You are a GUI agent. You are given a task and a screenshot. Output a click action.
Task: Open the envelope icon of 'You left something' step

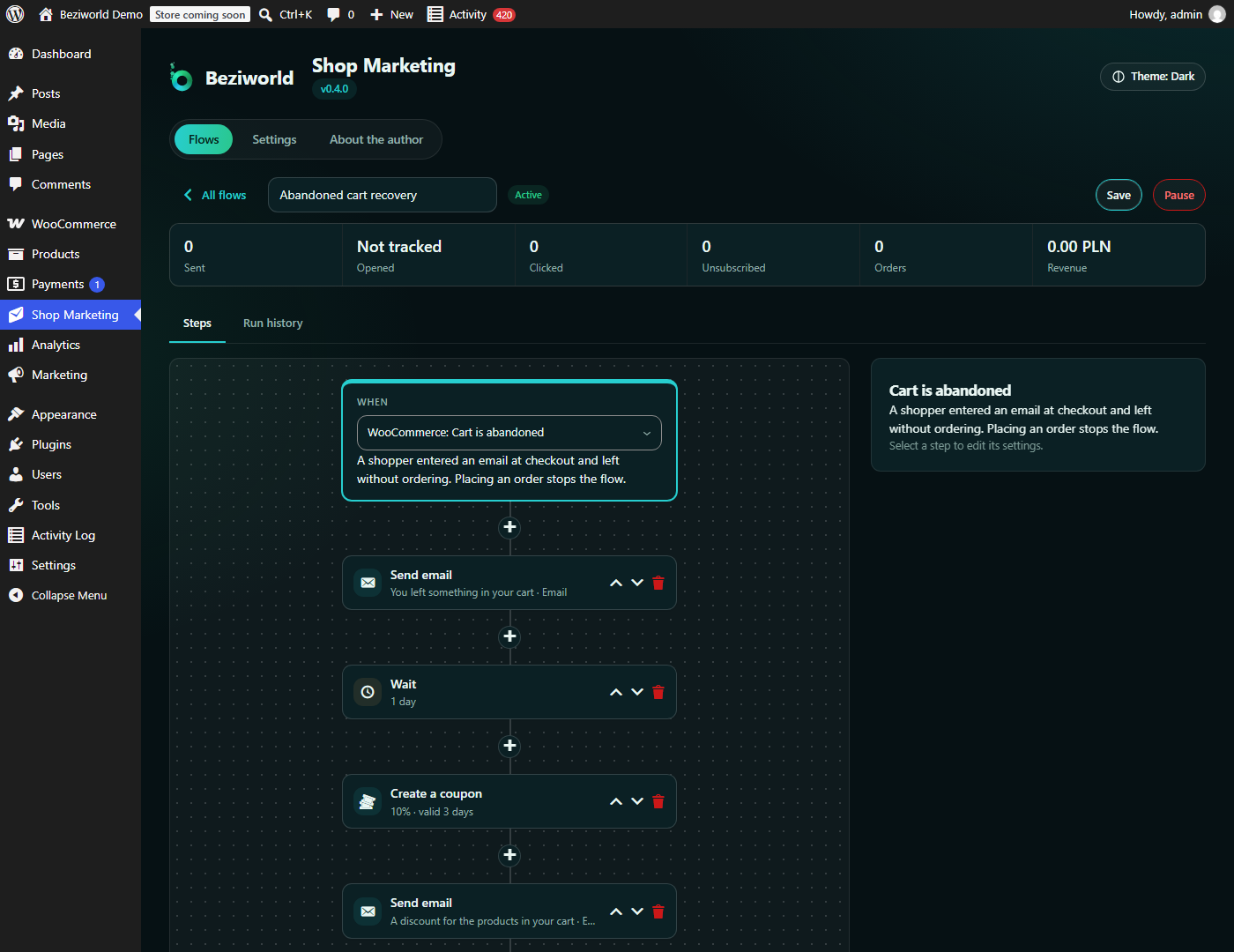(x=368, y=583)
